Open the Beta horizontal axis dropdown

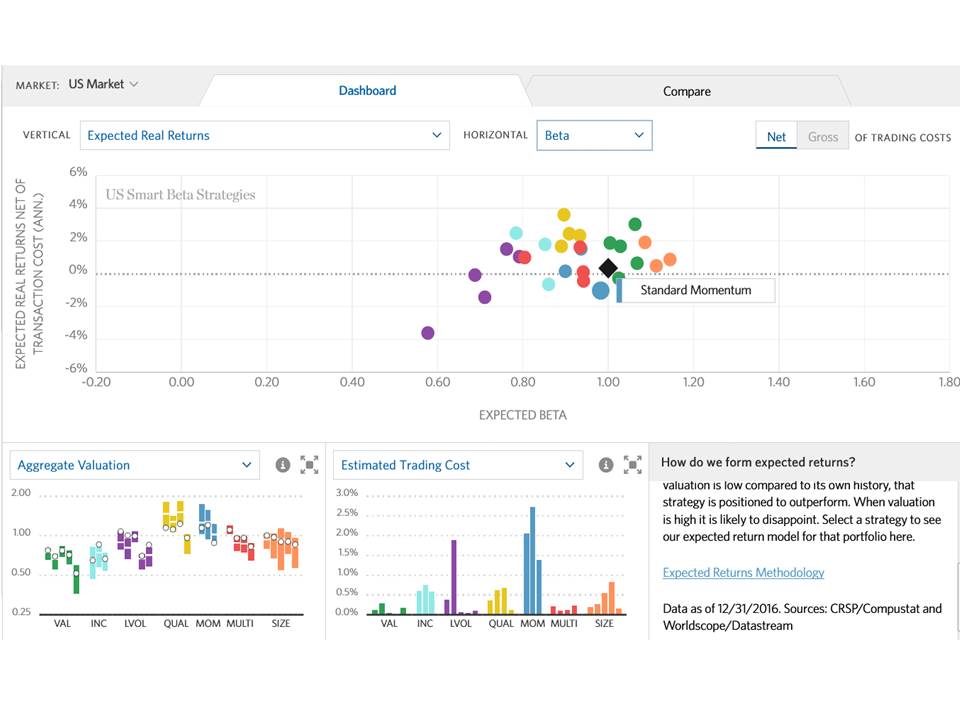594,135
